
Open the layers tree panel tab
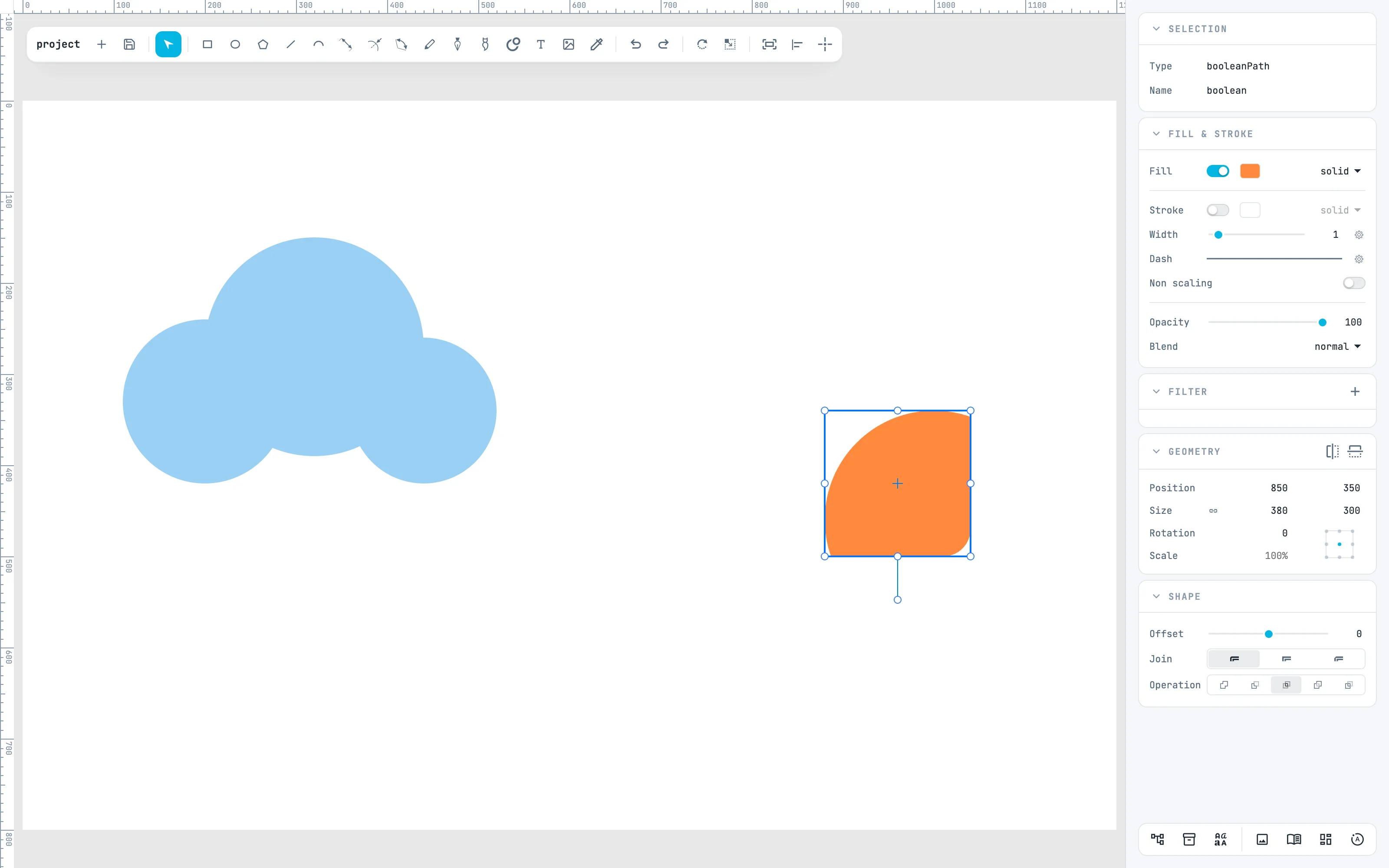click(1158, 839)
